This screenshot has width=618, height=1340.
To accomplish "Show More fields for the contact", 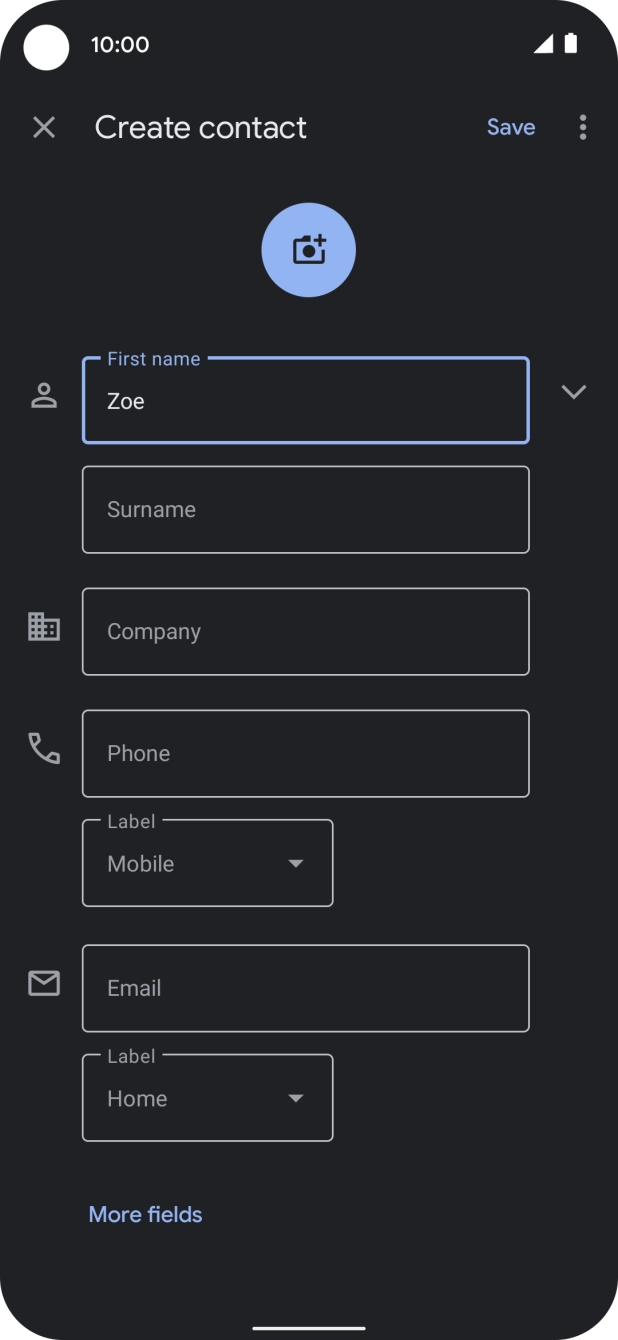I will pos(144,1214).
